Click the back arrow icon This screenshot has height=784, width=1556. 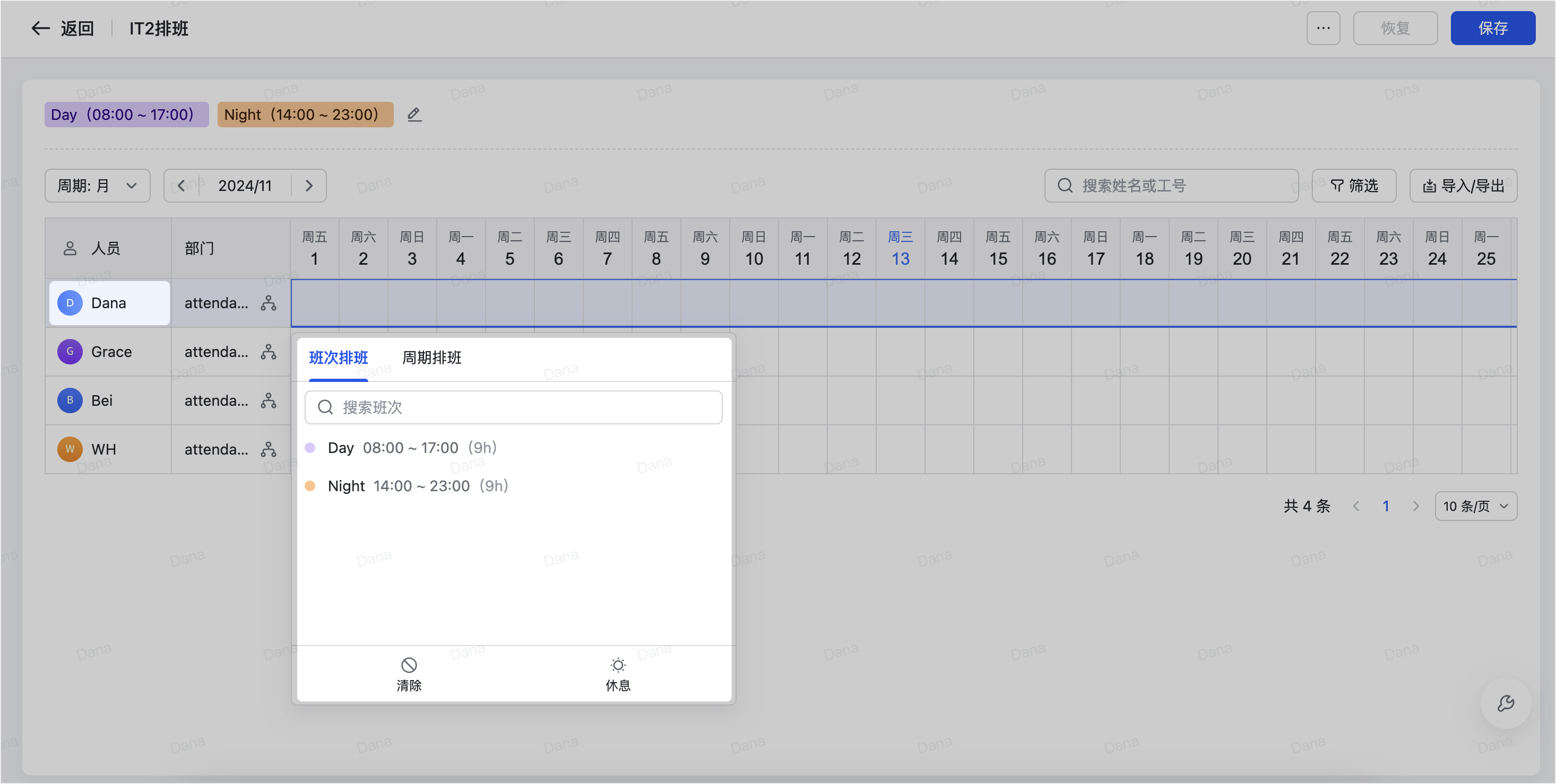pos(40,28)
